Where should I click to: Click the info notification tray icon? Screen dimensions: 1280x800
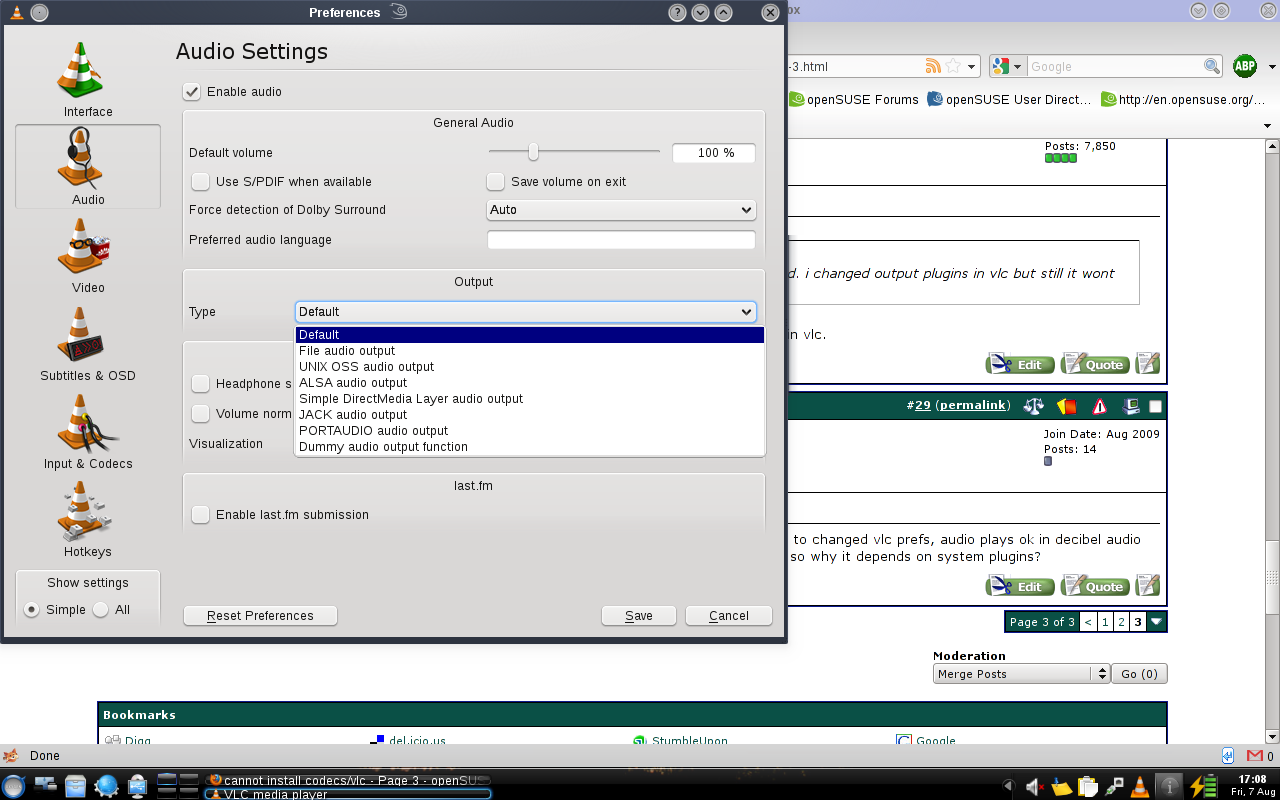coord(1168,787)
